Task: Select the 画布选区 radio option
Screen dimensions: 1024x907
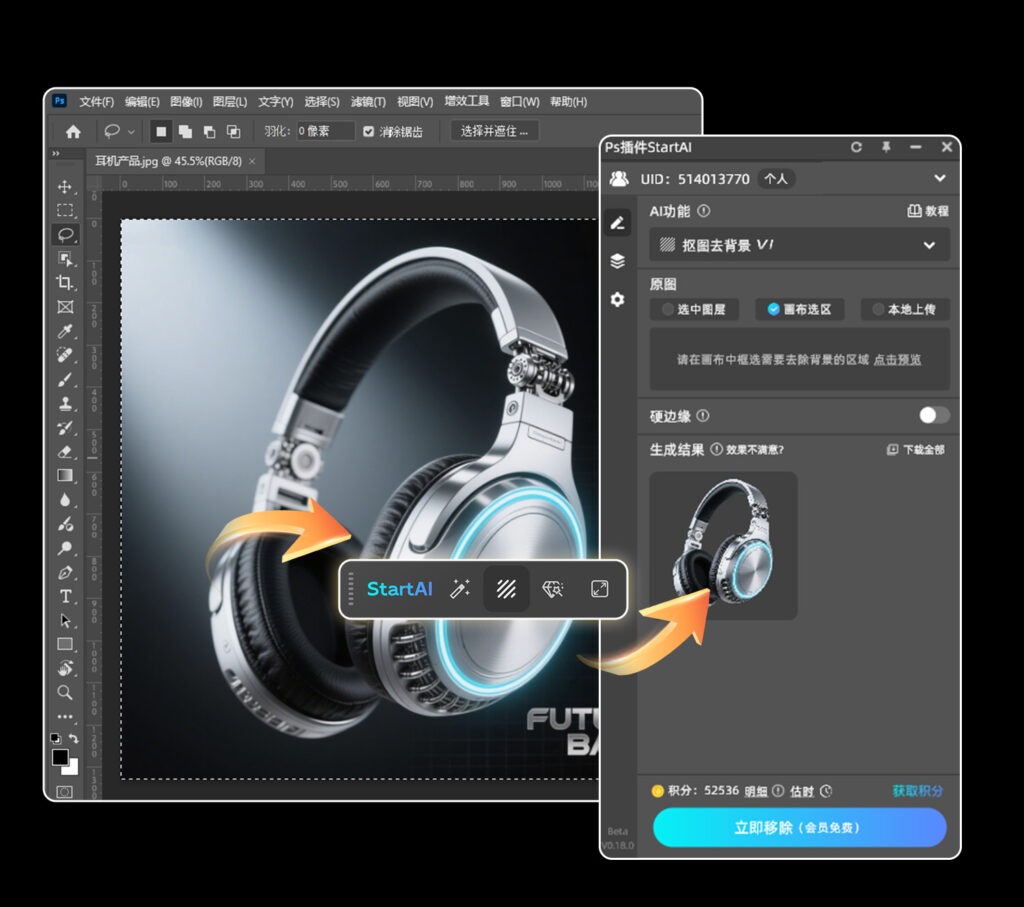Action: pos(800,310)
